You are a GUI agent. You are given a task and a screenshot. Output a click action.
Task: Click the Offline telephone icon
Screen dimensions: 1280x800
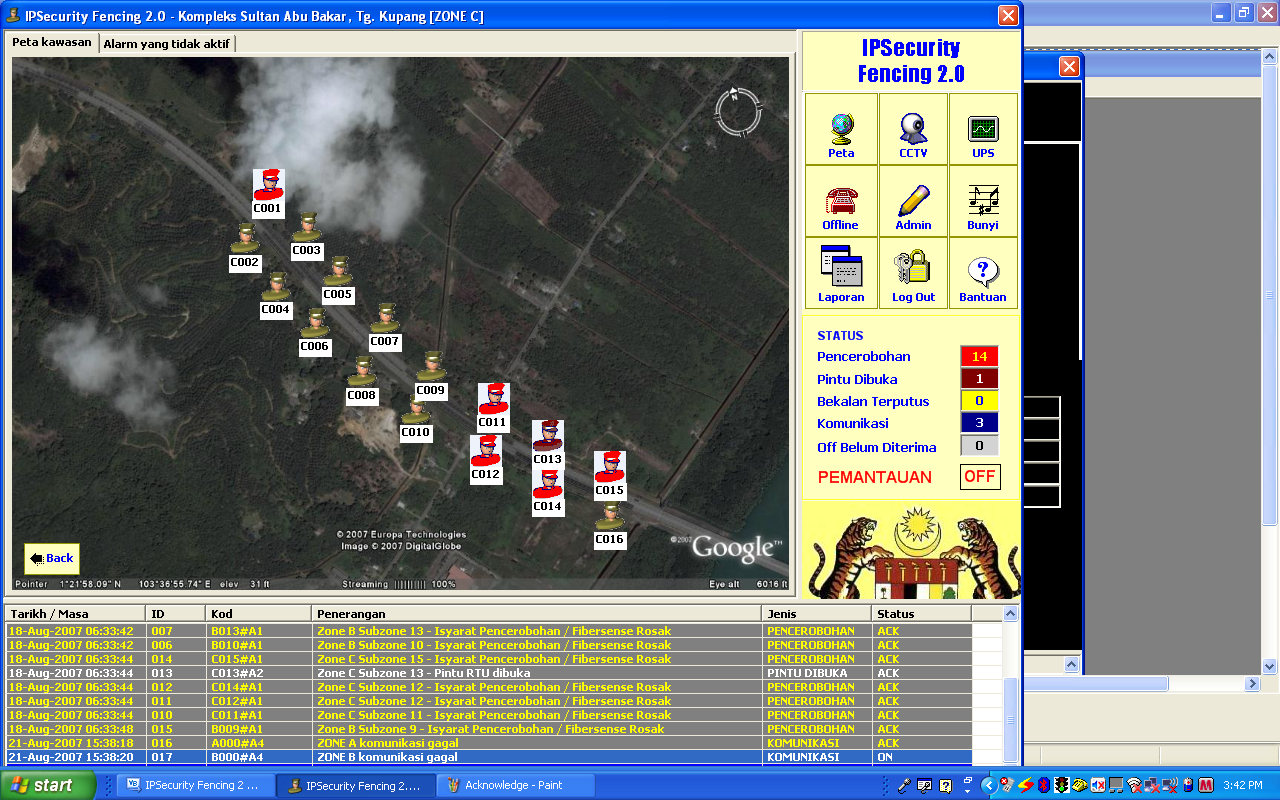(x=840, y=203)
